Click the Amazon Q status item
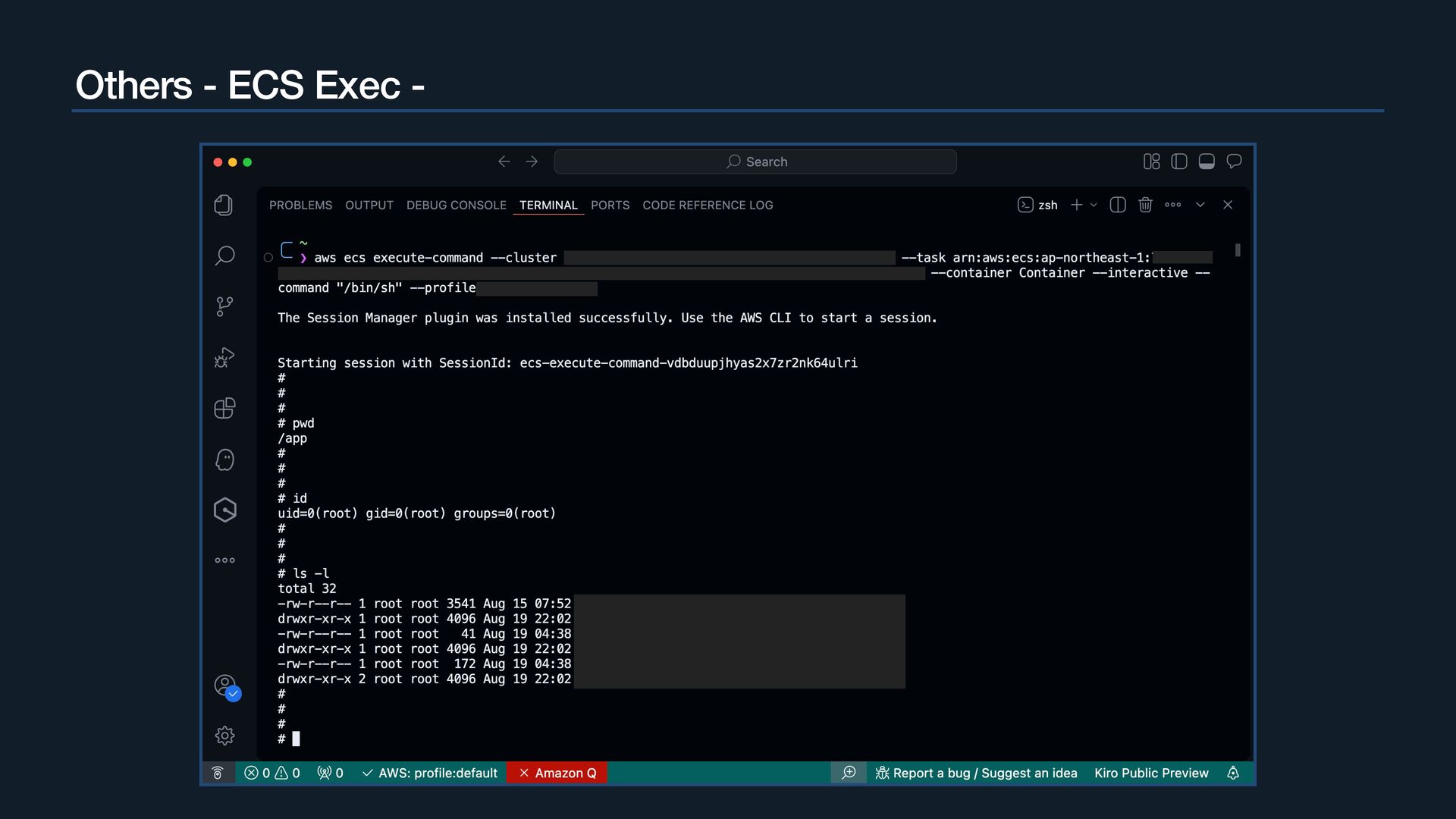The image size is (1456, 819). (x=557, y=773)
